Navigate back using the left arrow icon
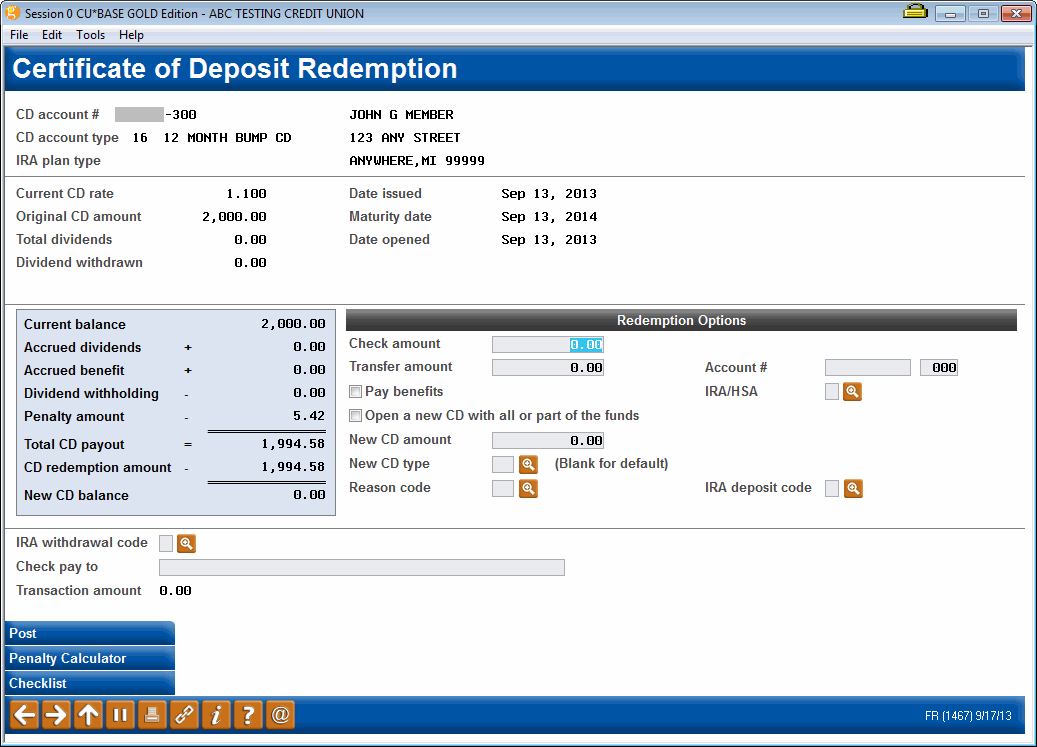The image size is (1037, 747). click(x=23, y=714)
